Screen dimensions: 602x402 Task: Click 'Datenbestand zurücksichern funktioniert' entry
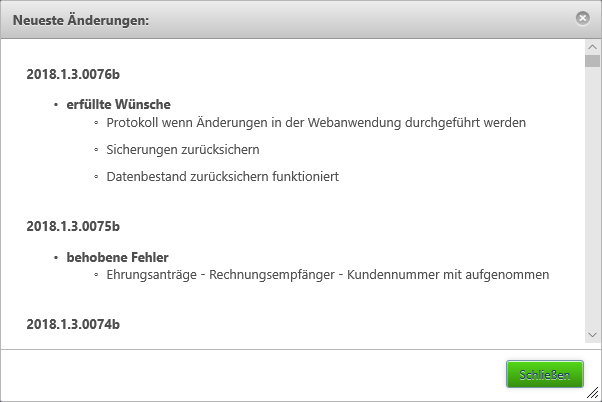[223, 177]
